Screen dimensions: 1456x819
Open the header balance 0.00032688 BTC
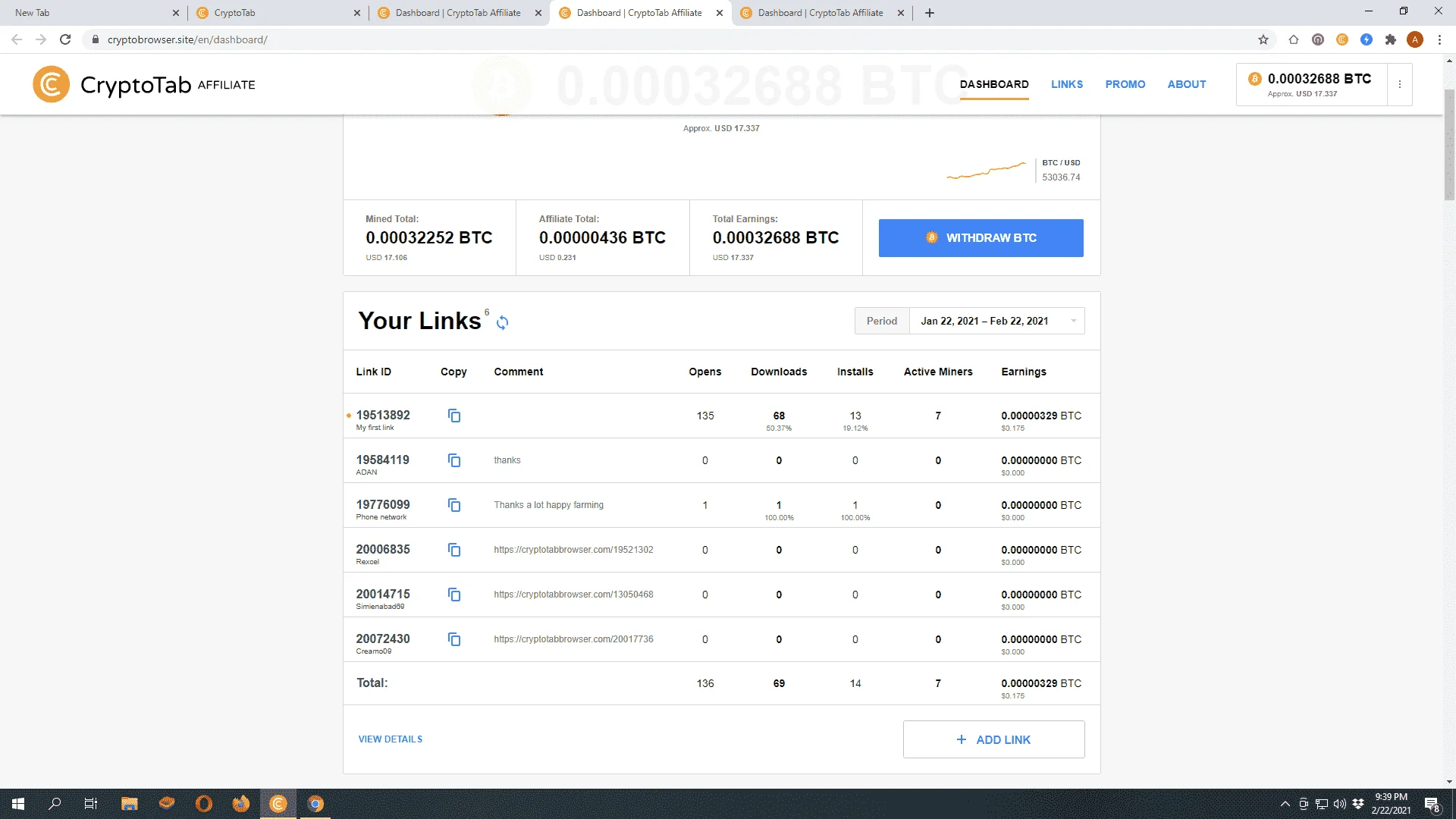(x=1312, y=84)
